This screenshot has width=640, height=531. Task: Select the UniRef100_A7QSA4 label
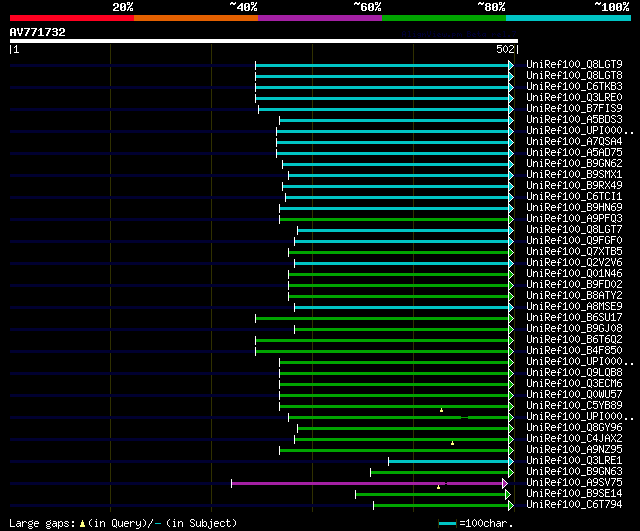(x=574, y=142)
